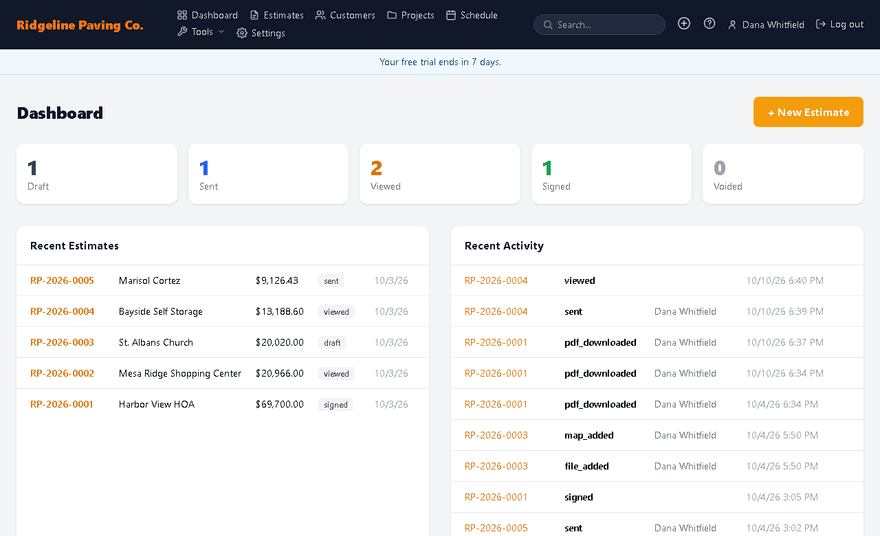Expand the Tools dropdown chevron
The image size is (880, 536).
(x=221, y=32)
